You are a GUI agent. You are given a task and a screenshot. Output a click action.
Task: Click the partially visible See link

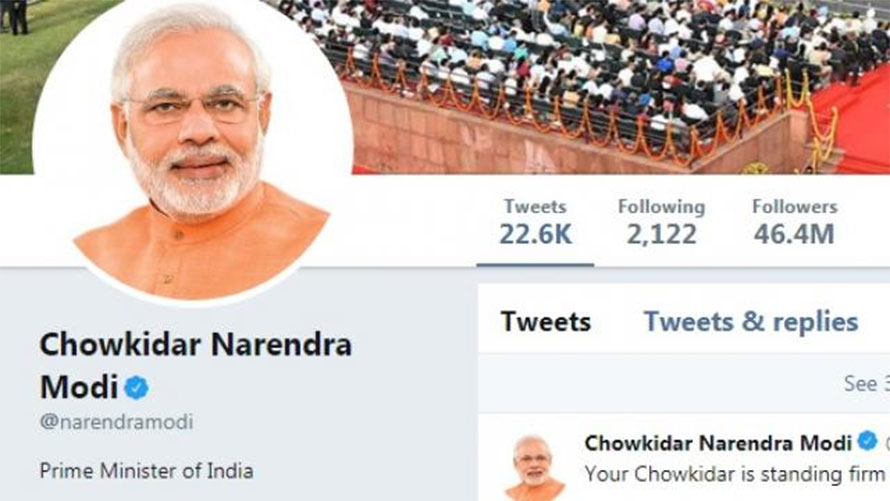(866, 384)
